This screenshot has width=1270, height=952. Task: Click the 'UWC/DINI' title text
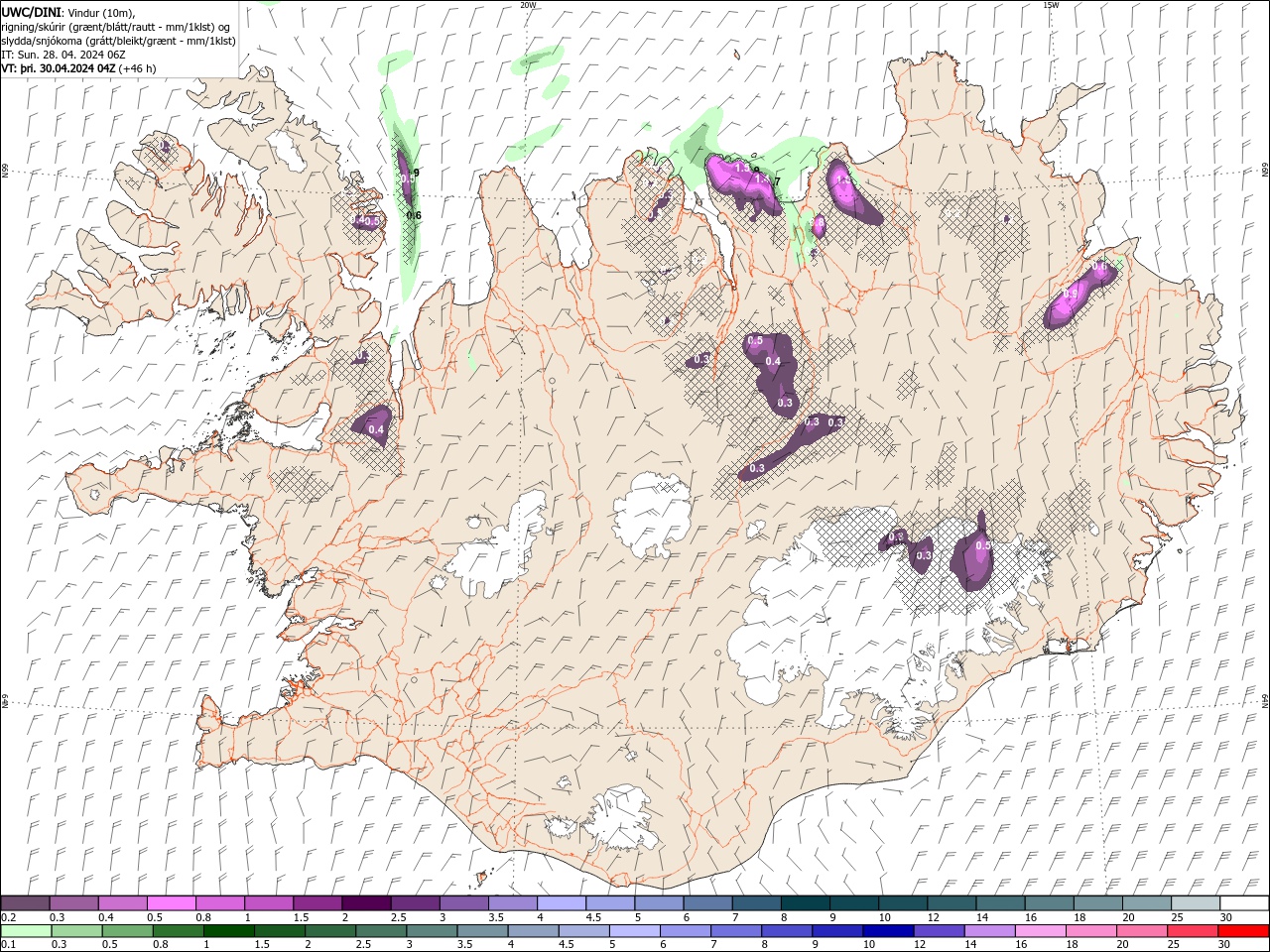(x=32, y=11)
